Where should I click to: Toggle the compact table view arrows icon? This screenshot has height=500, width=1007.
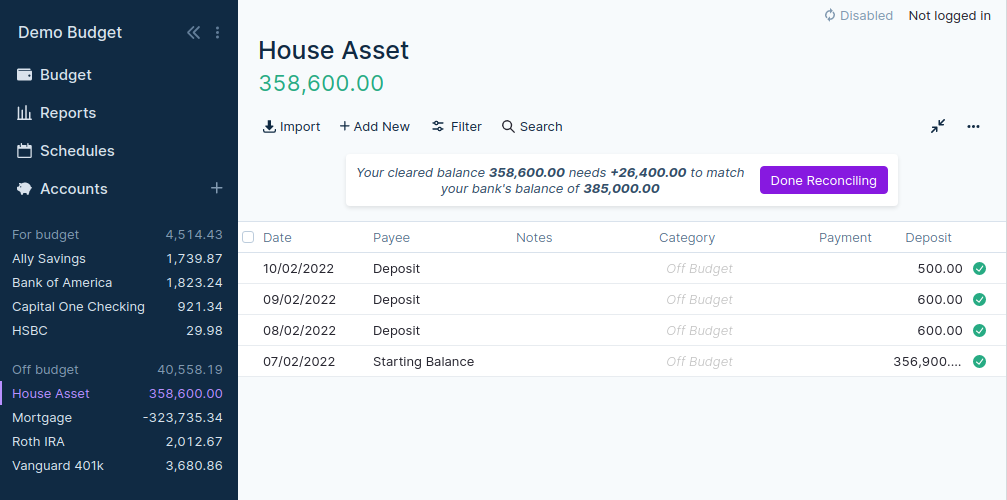click(937, 127)
